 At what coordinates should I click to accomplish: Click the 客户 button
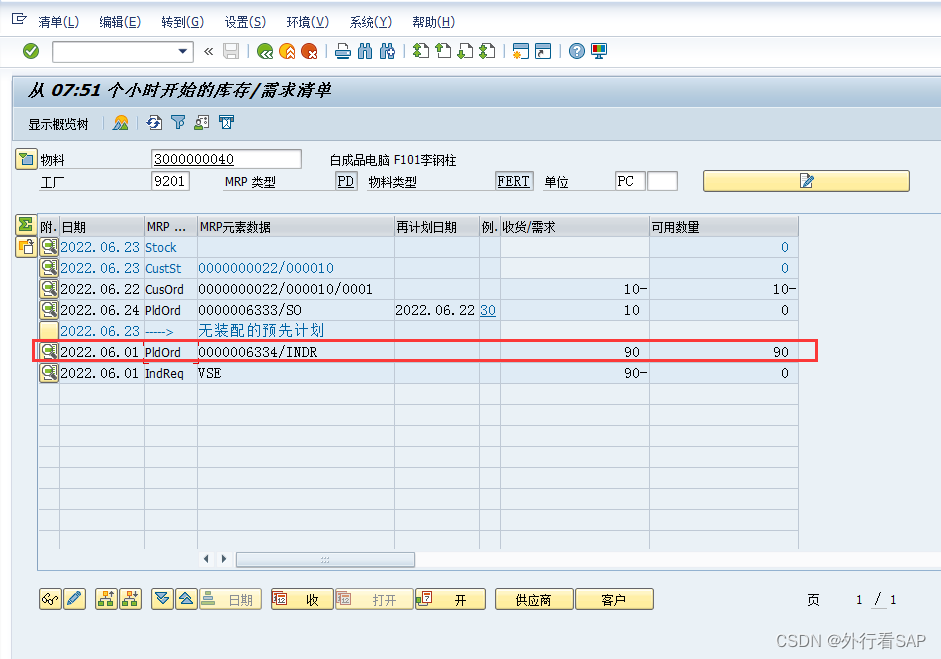614,599
